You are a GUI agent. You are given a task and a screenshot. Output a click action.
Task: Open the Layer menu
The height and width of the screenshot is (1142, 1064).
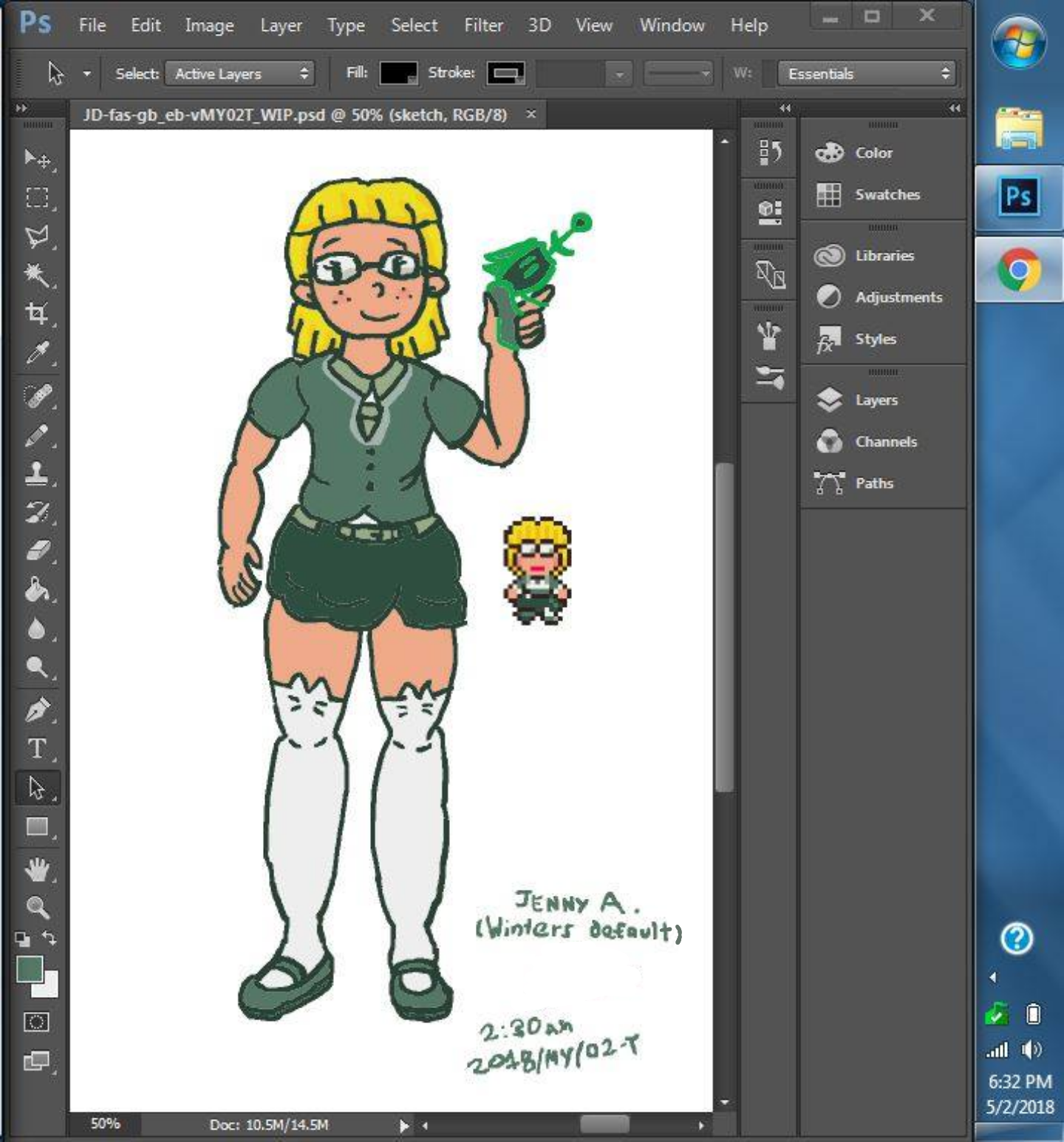coord(281,25)
